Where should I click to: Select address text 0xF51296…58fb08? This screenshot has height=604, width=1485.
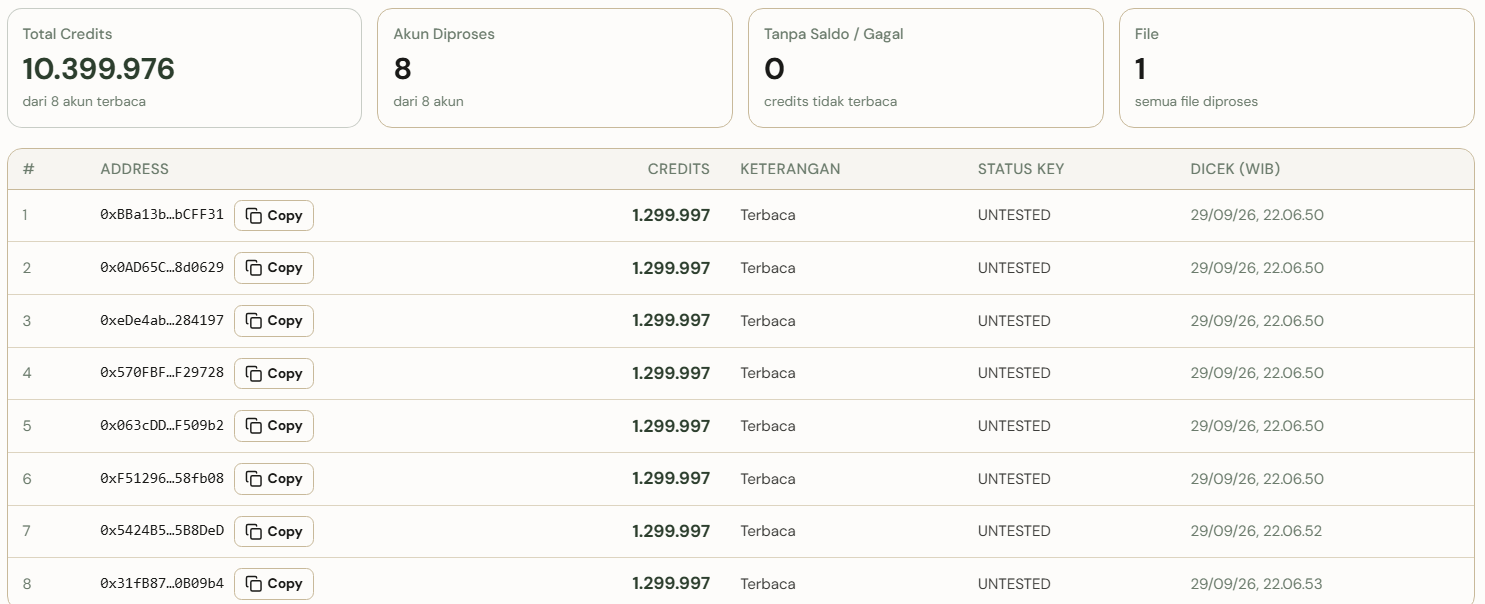[162, 479]
